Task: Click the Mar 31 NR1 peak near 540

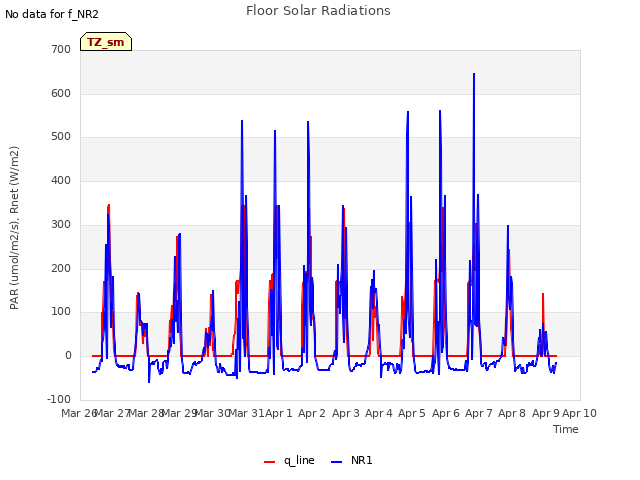Action: coord(242,121)
